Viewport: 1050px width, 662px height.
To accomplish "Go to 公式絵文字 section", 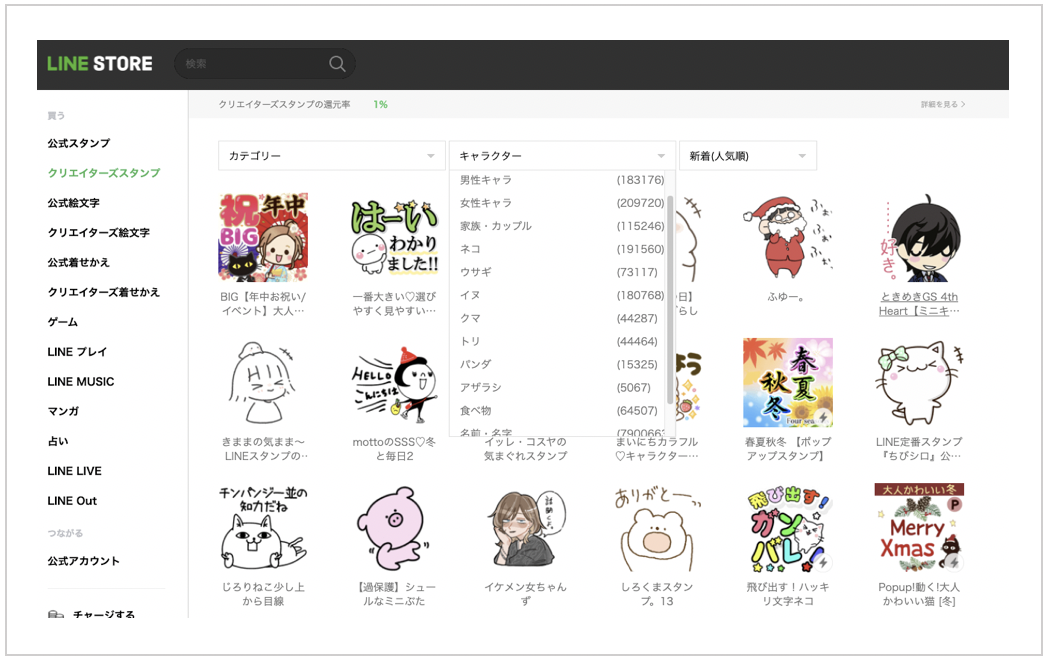I will click(x=74, y=203).
